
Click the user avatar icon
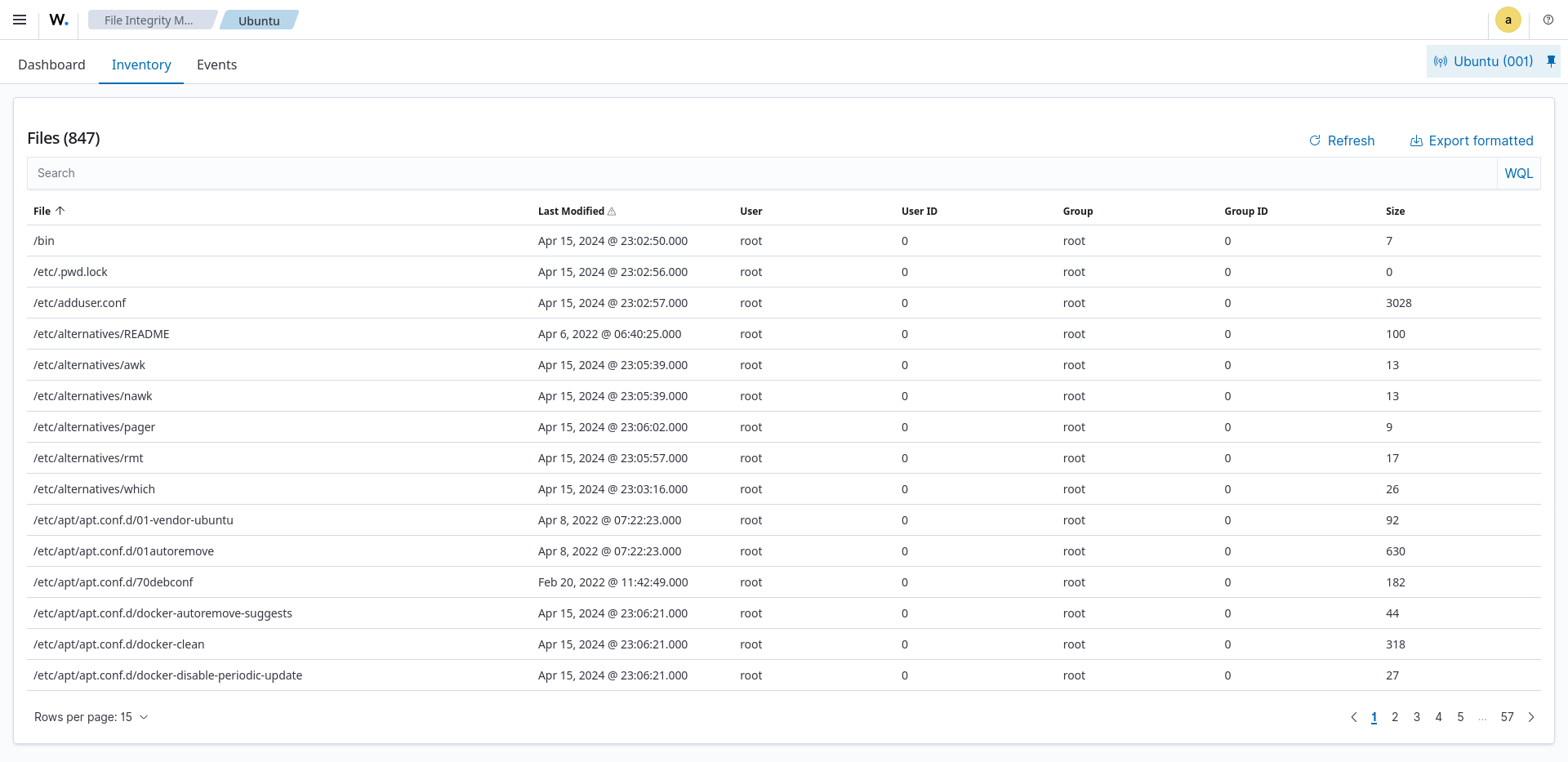click(1508, 20)
